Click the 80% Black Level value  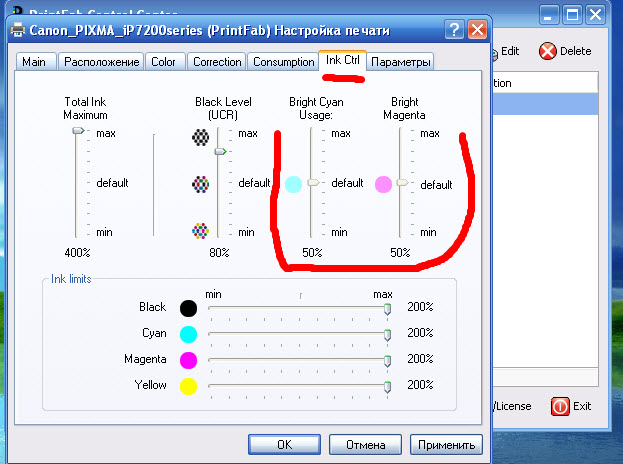click(219, 253)
